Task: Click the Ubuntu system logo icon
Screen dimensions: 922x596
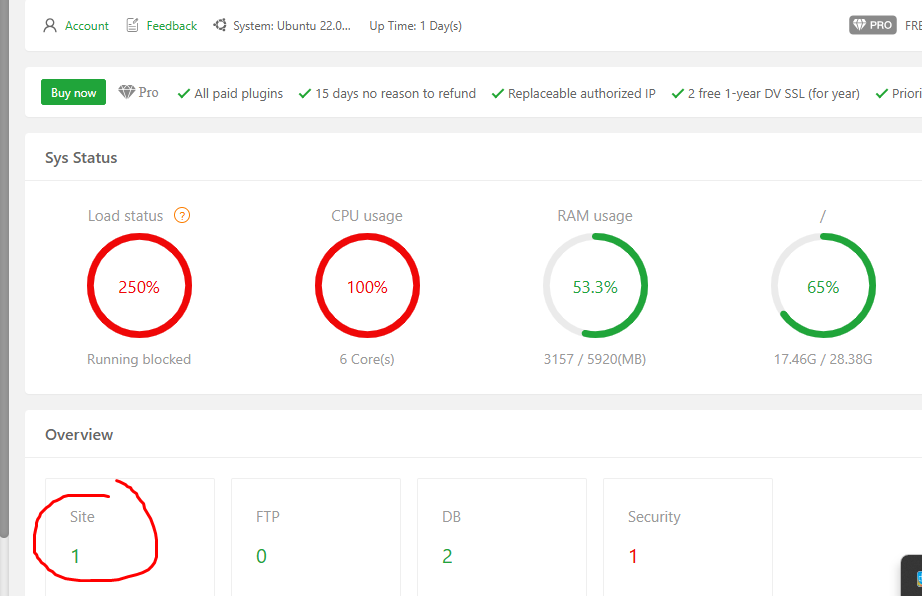Action: [220, 25]
